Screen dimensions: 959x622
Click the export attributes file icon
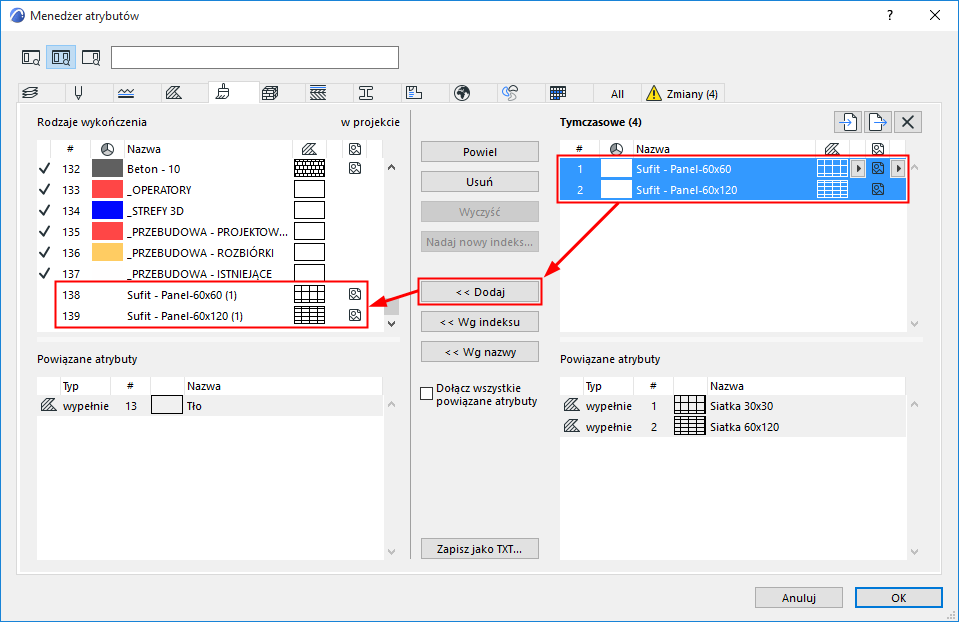point(878,122)
